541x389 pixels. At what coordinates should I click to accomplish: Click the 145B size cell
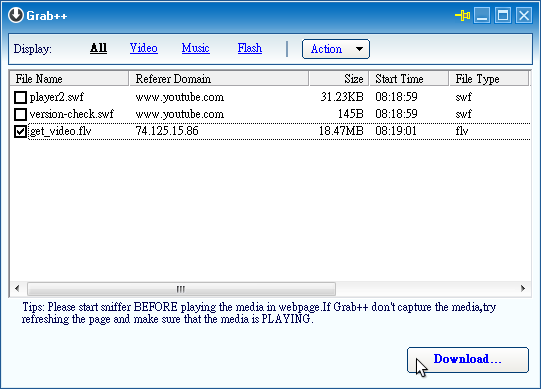pos(351,114)
